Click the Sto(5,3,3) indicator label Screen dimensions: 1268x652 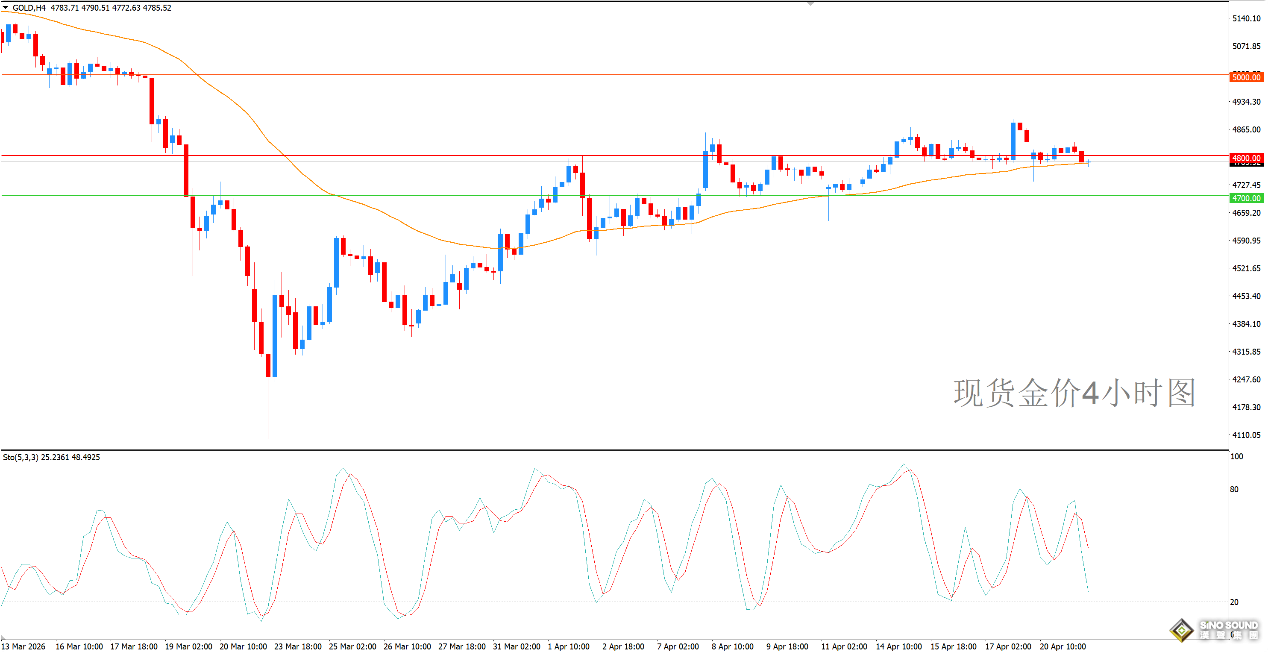click(21, 457)
